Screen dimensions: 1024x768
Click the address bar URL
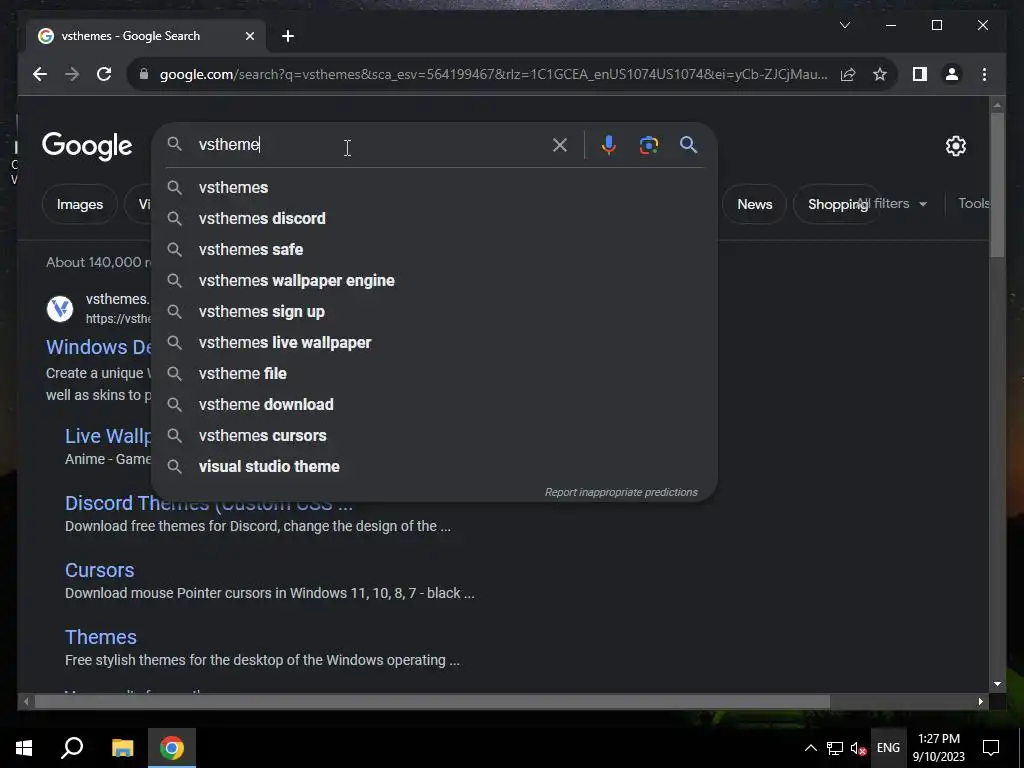(x=493, y=74)
